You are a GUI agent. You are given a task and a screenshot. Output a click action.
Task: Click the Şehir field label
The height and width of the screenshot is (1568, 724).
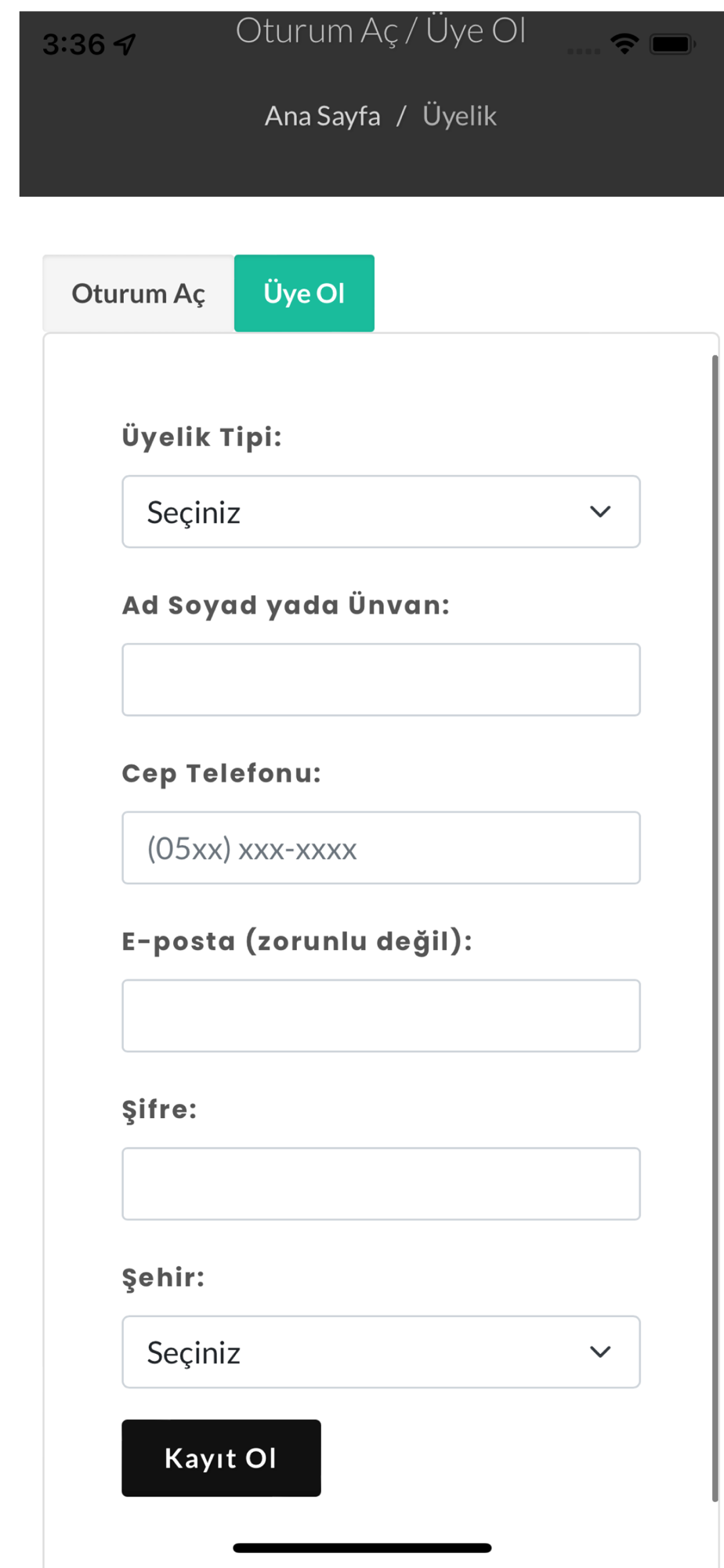(163, 1277)
